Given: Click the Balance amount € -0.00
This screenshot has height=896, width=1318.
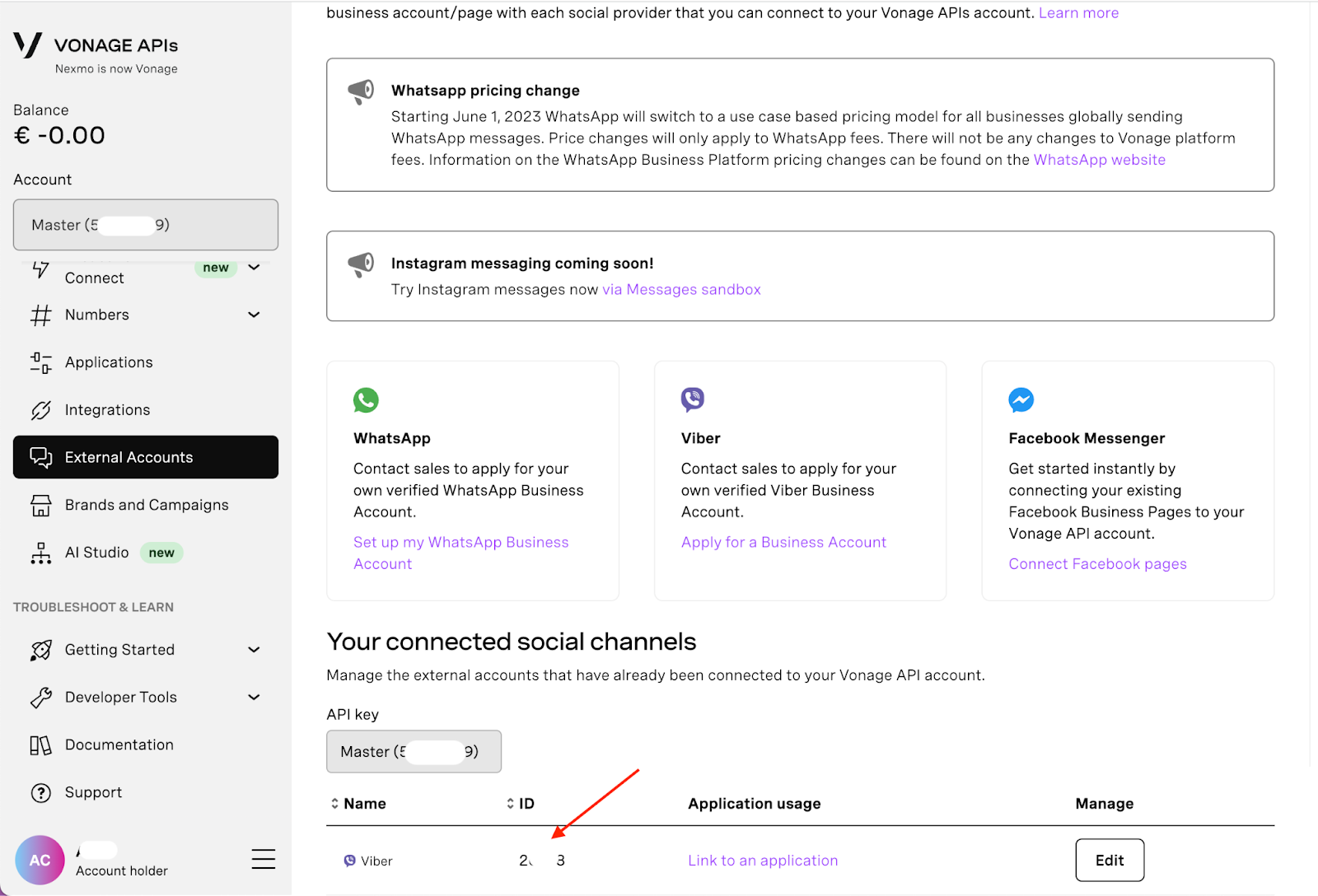Looking at the screenshot, I should click(x=60, y=135).
